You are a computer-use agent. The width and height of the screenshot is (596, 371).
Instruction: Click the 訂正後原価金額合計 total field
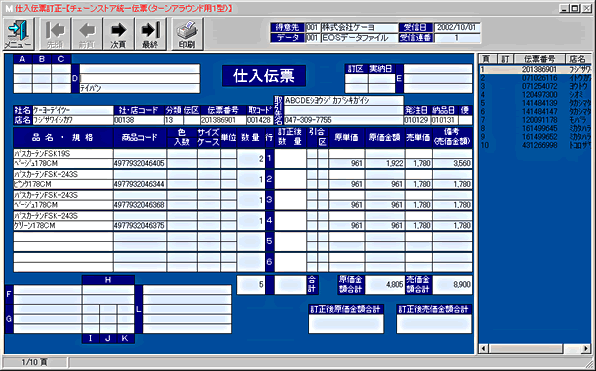click(346, 324)
